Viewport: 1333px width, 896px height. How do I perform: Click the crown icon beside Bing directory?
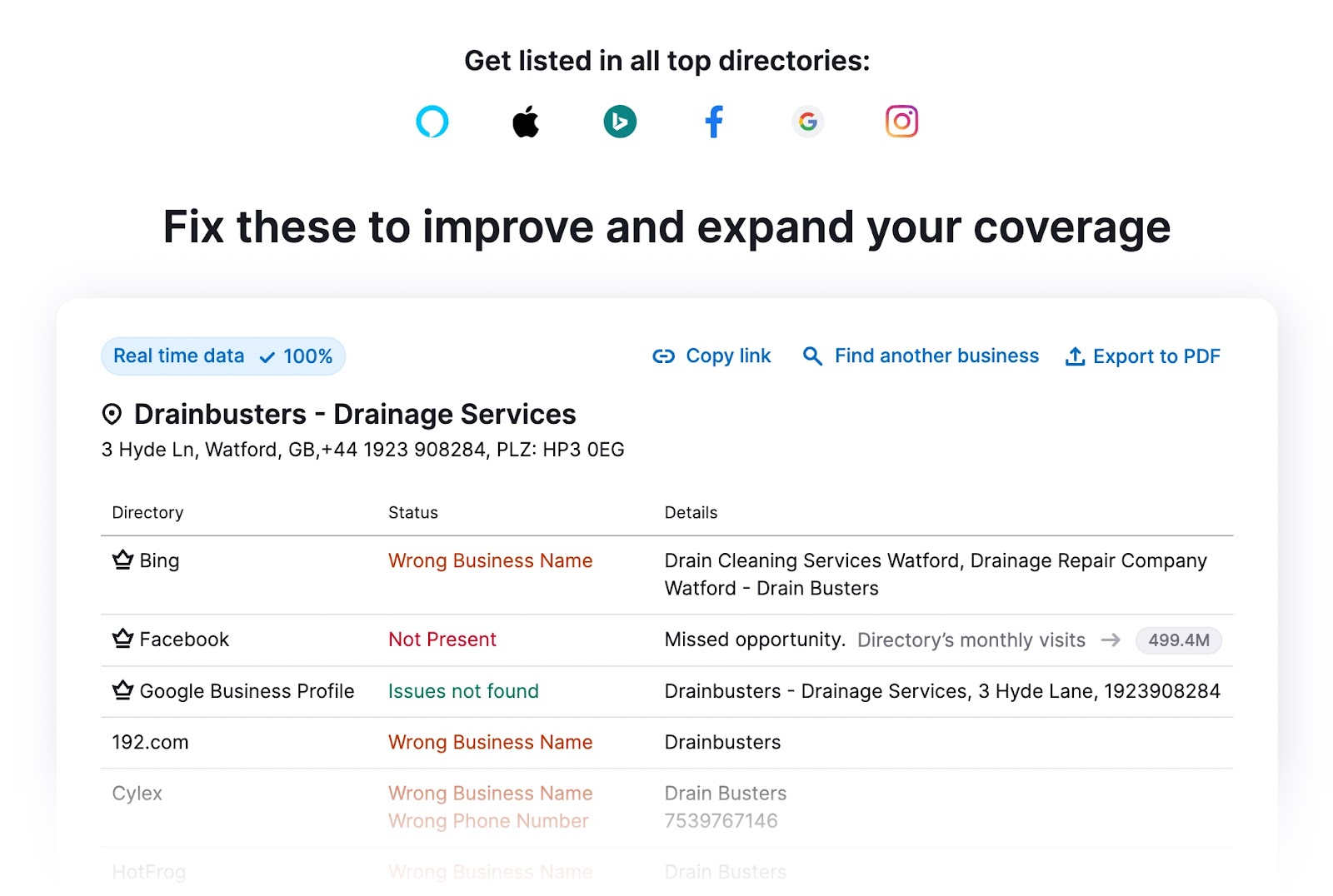(122, 559)
